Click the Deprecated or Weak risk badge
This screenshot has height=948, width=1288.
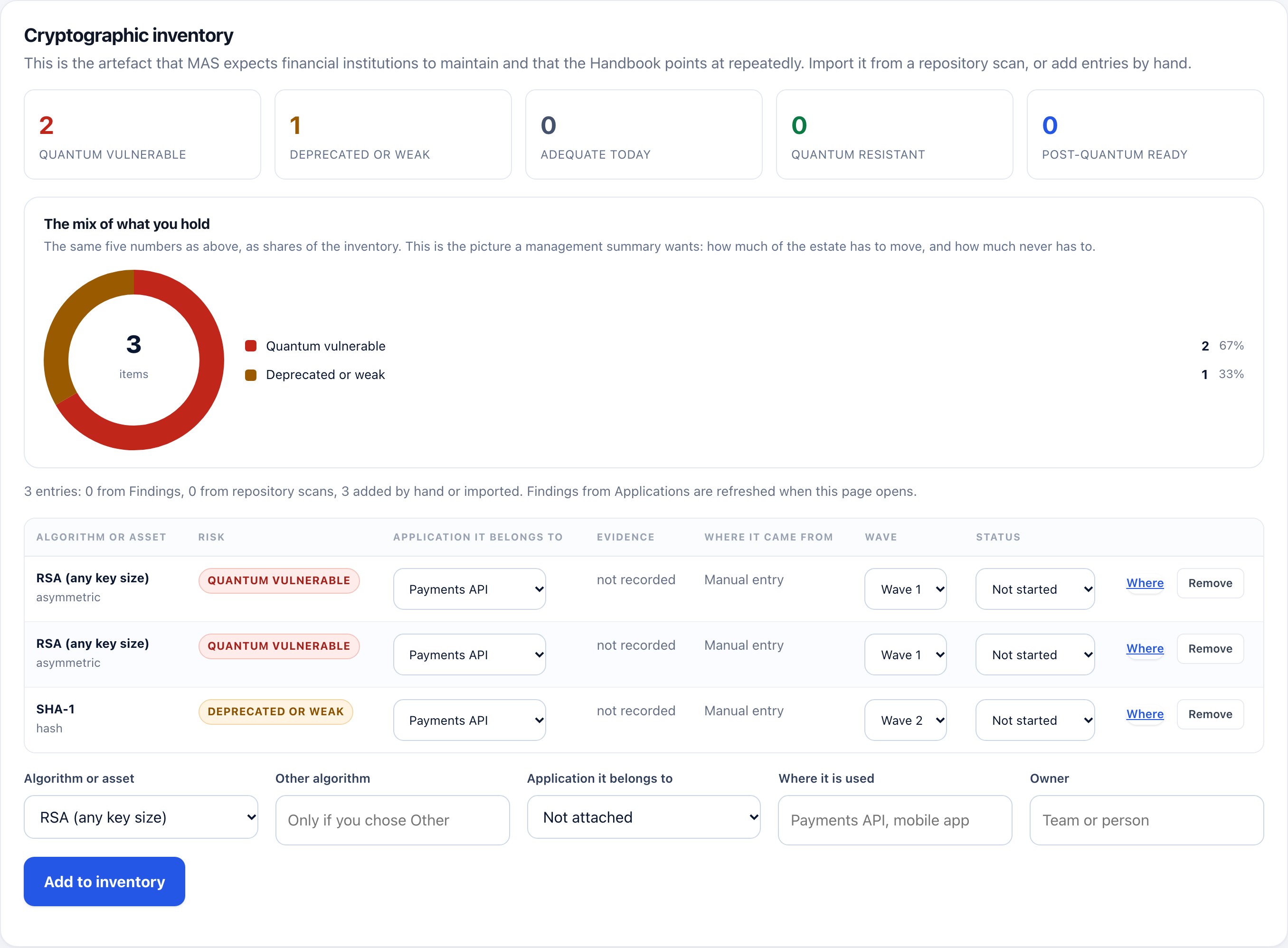pos(275,711)
